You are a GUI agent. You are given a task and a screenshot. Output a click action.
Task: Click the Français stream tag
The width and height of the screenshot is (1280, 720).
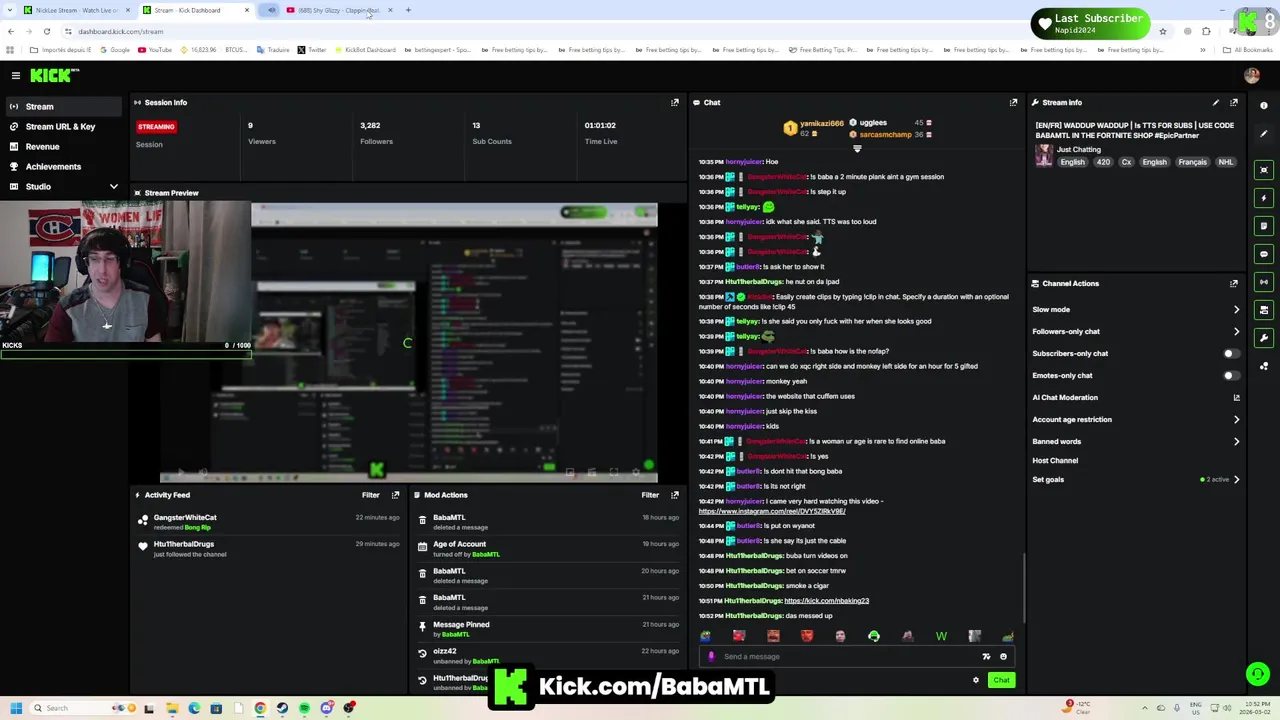[1192, 162]
